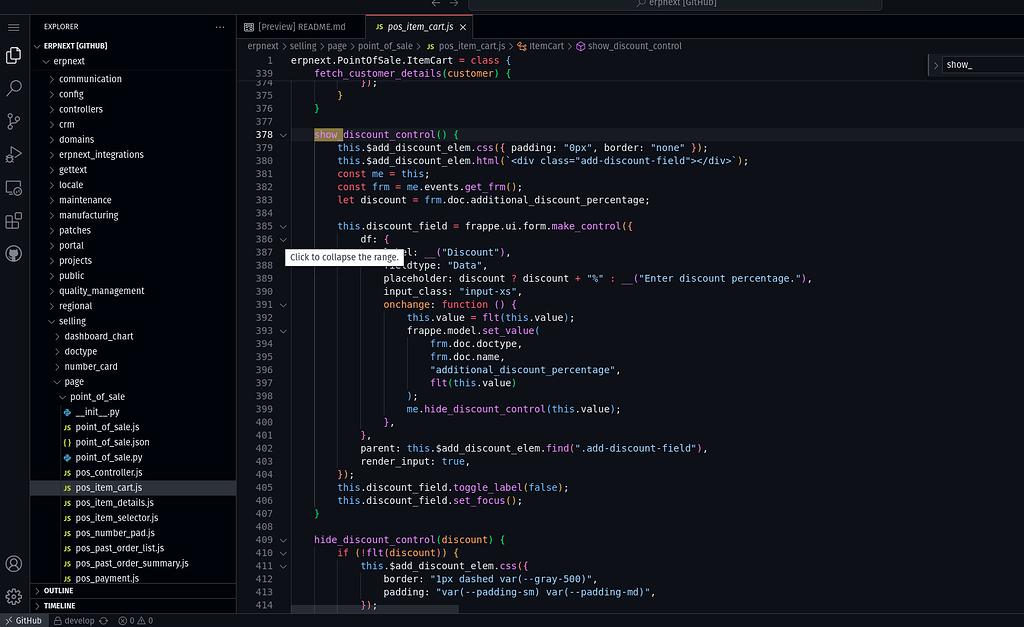Switch to the [Preview] README.md tab
The width and height of the screenshot is (1024, 627).
301,27
